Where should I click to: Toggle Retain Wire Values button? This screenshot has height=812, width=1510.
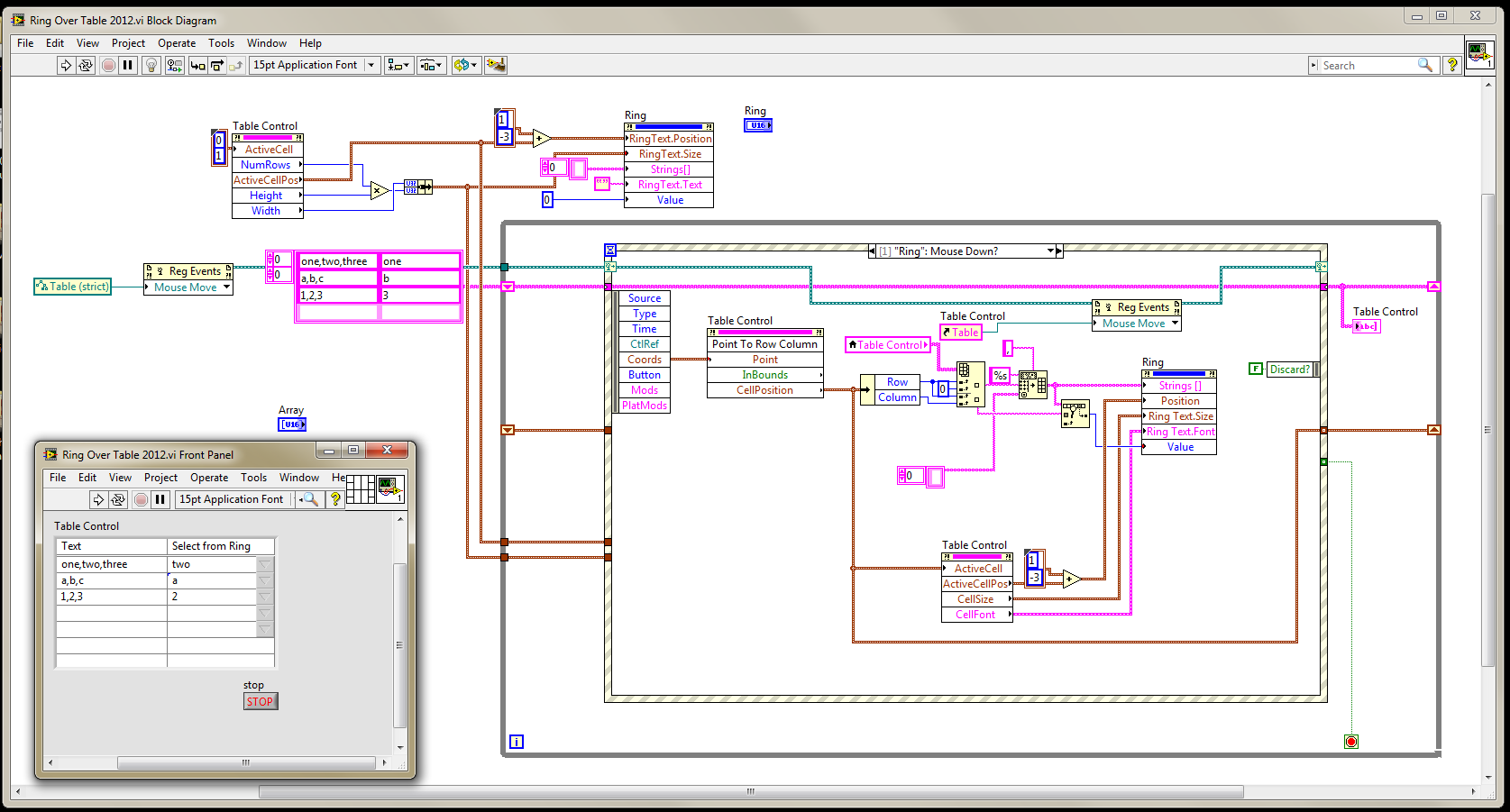point(175,65)
